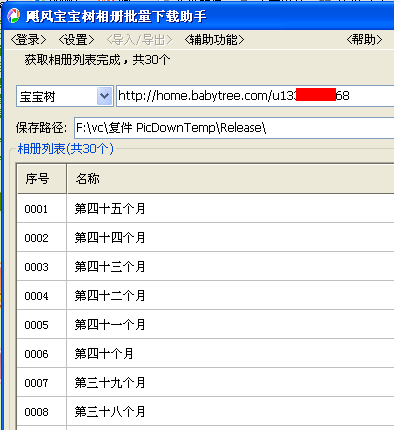
Task: Click the babytree URL input field
Action: [255, 96]
